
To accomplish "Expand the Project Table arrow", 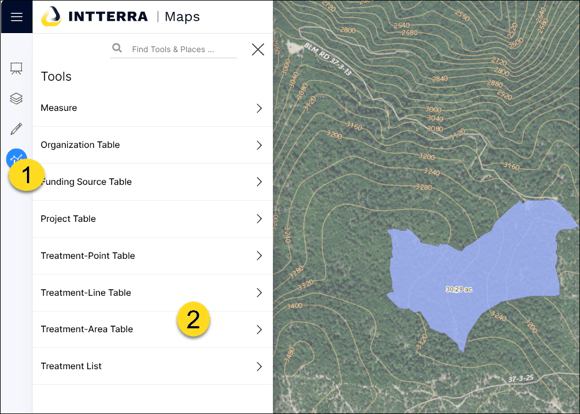I will tap(259, 219).
